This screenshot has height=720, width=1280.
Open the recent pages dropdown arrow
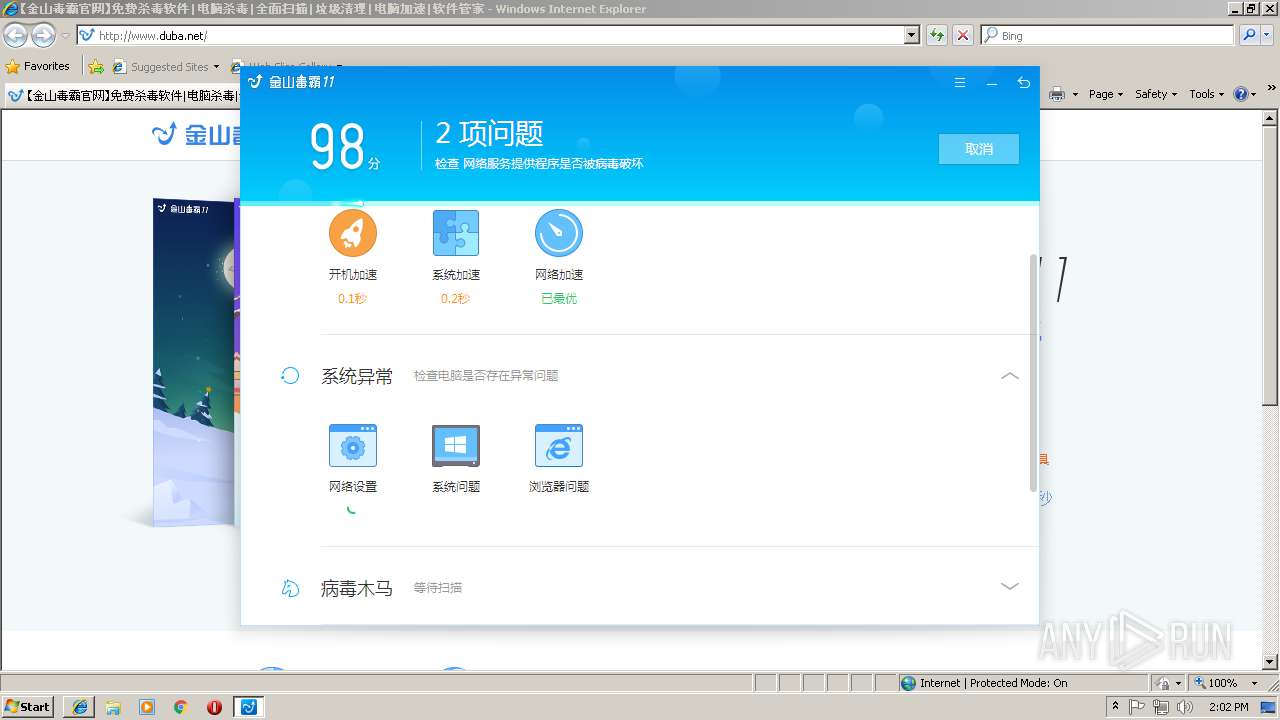(65, 36)
